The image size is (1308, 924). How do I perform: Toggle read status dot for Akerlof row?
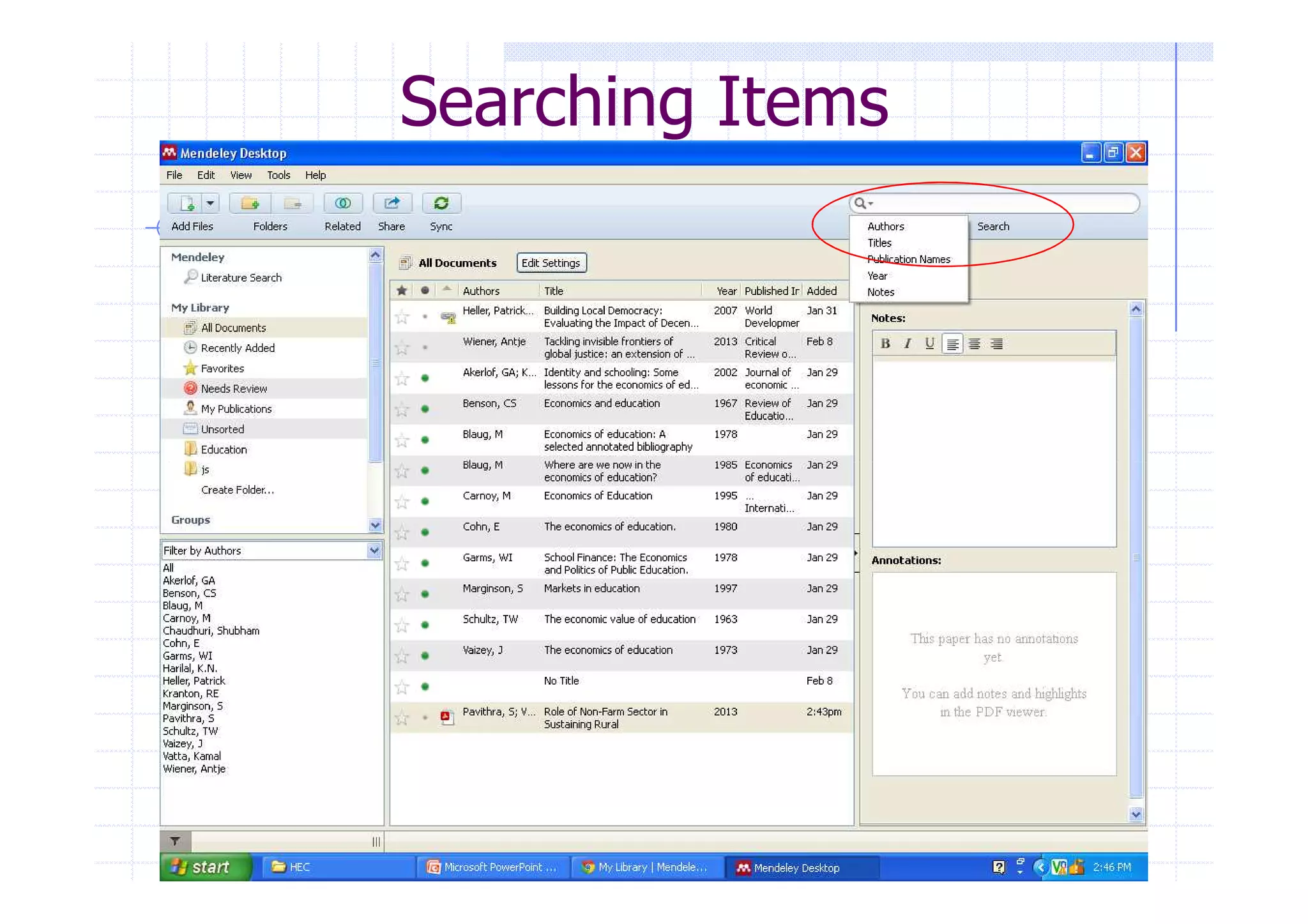425,378
